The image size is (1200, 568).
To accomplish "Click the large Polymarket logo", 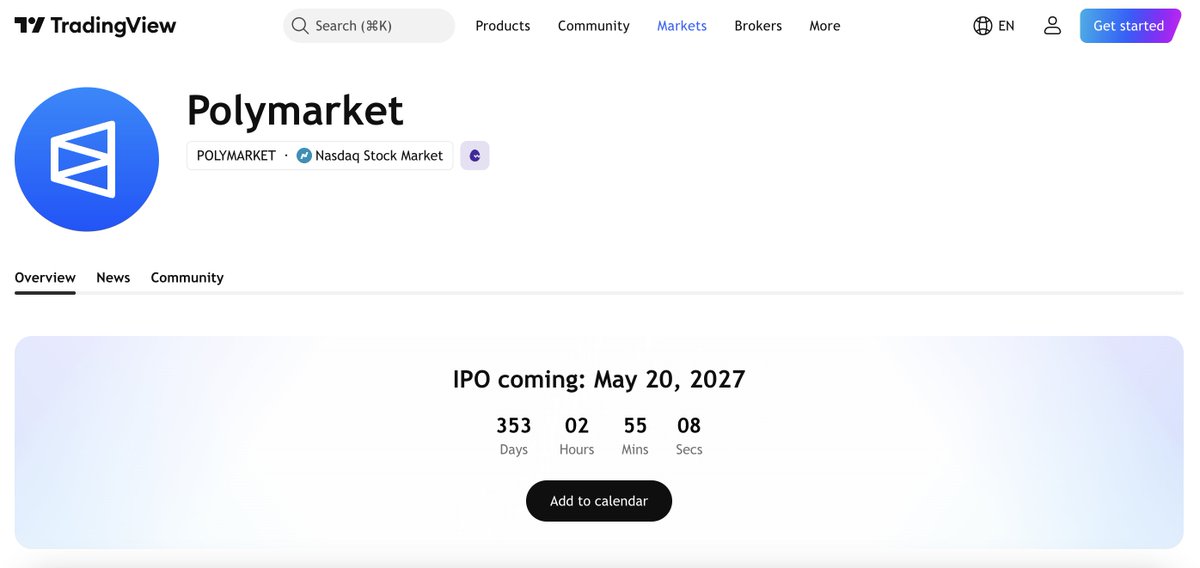I will (x=87, y=159).
